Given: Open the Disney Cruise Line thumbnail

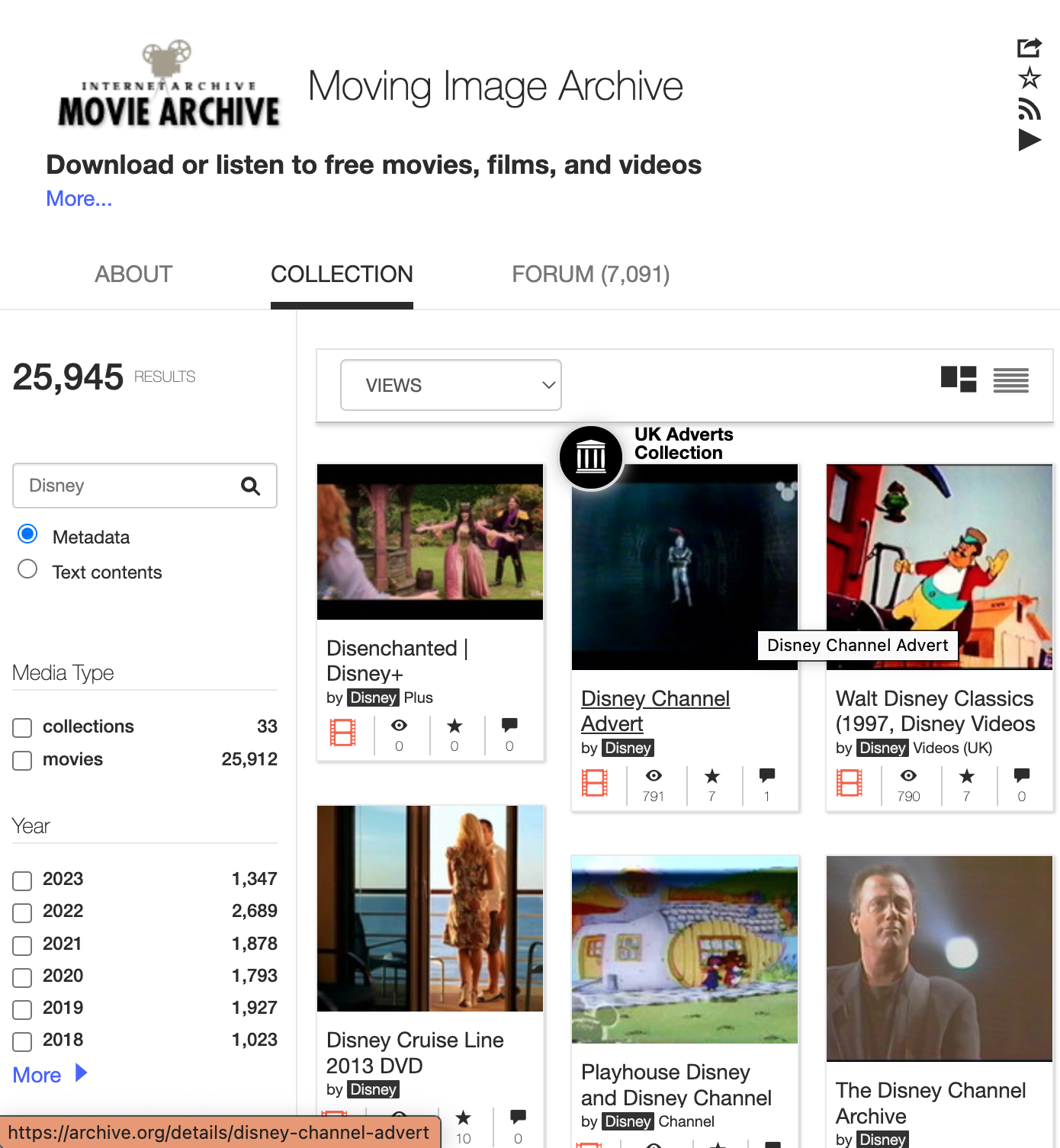Looking at the screenshot, I should (x=430, y=909).
